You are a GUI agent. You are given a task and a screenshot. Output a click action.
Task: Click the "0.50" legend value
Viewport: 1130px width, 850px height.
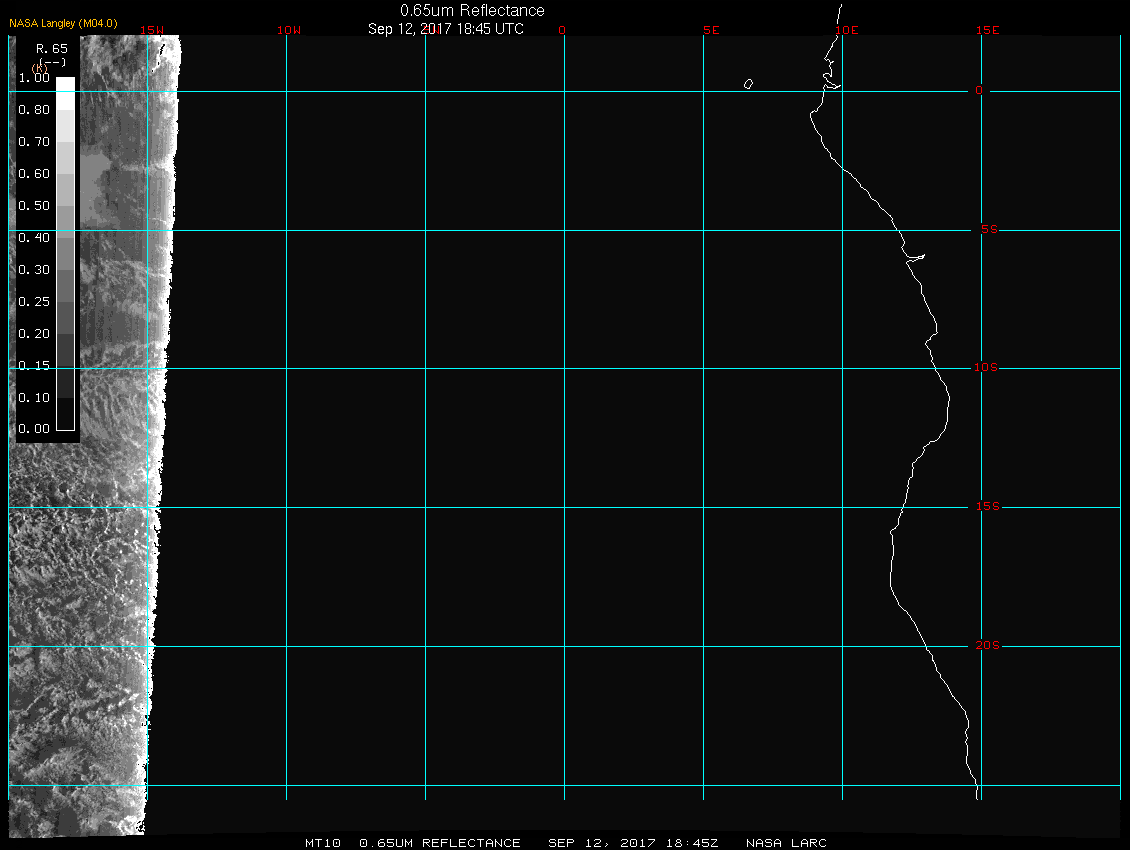(34, 205)
